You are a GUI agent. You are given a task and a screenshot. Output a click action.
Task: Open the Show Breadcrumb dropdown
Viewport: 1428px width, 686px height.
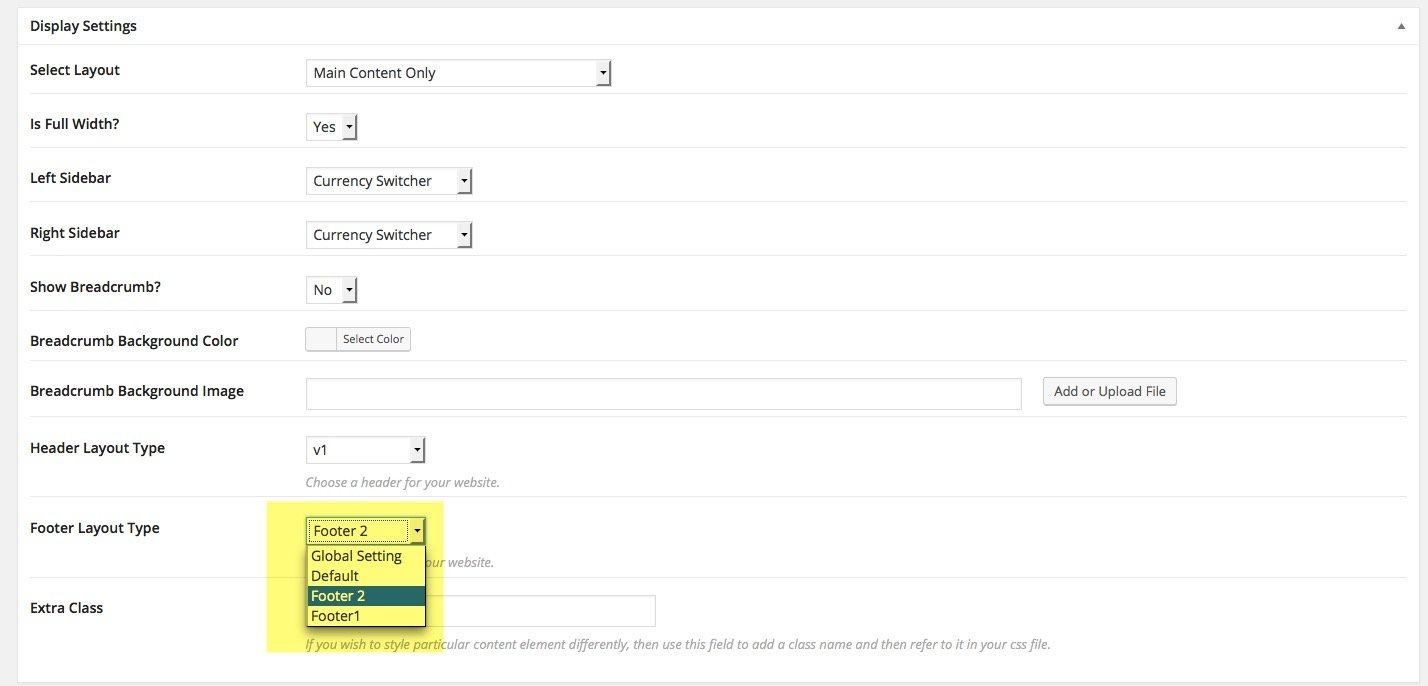click(x=331, y=290)
